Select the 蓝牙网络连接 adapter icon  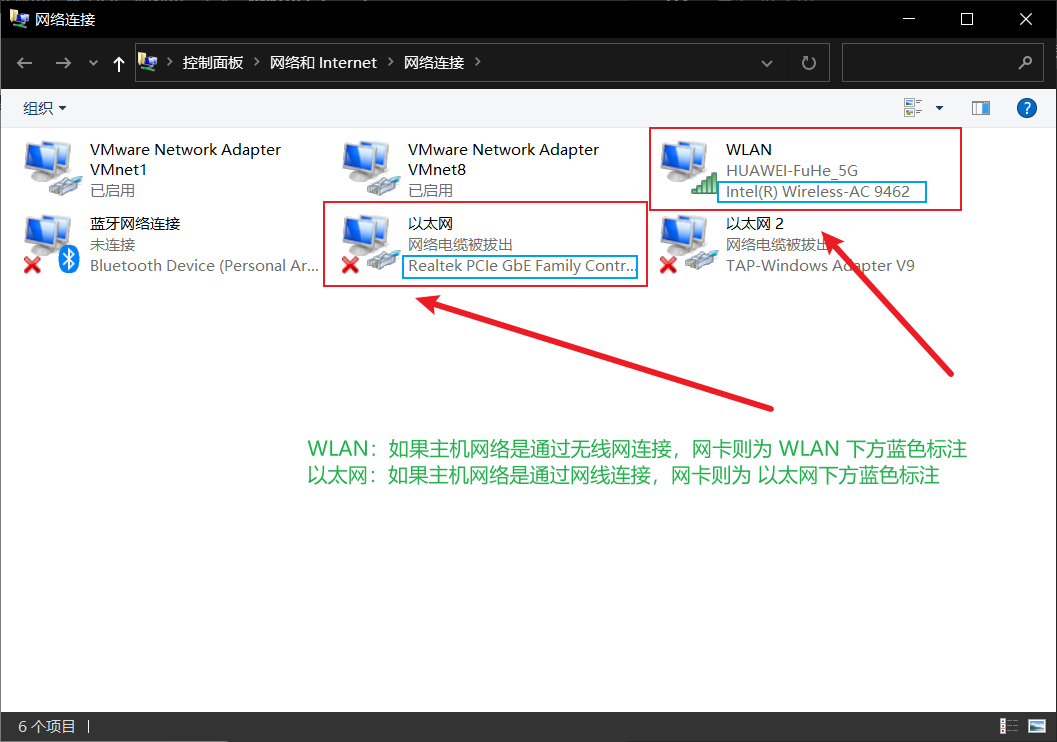52,244
